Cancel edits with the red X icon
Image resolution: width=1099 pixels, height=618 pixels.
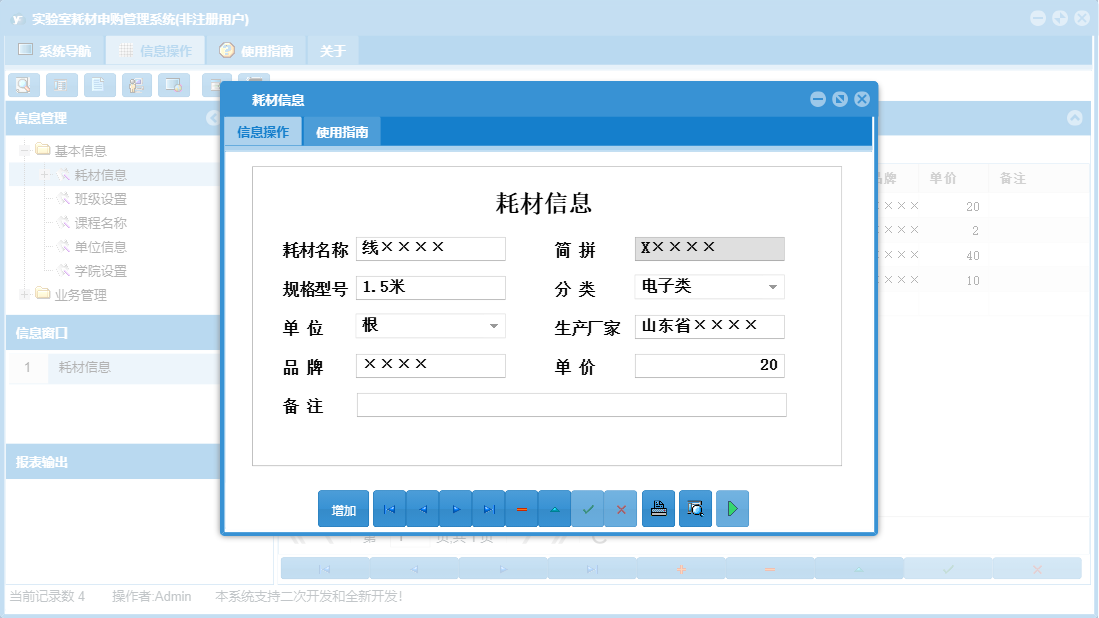point(620,508)
